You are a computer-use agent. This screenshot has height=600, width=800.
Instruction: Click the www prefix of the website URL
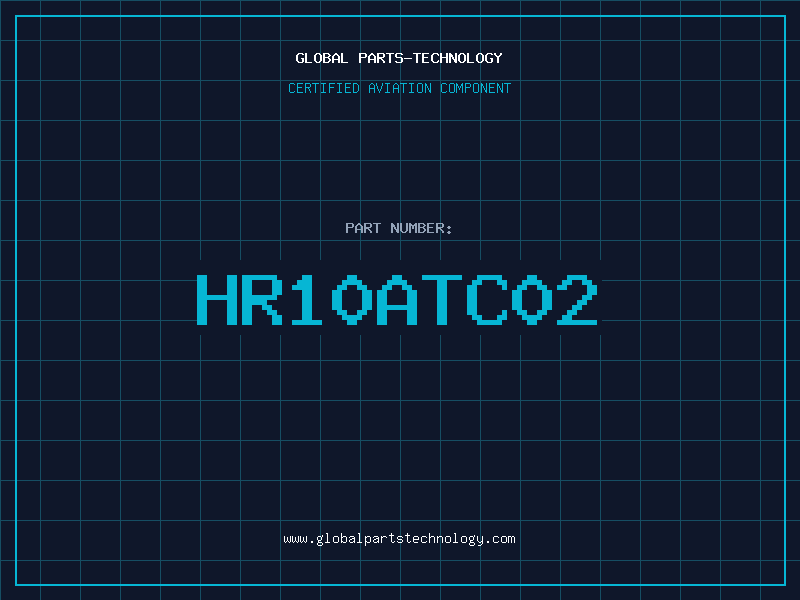(295, 538)
